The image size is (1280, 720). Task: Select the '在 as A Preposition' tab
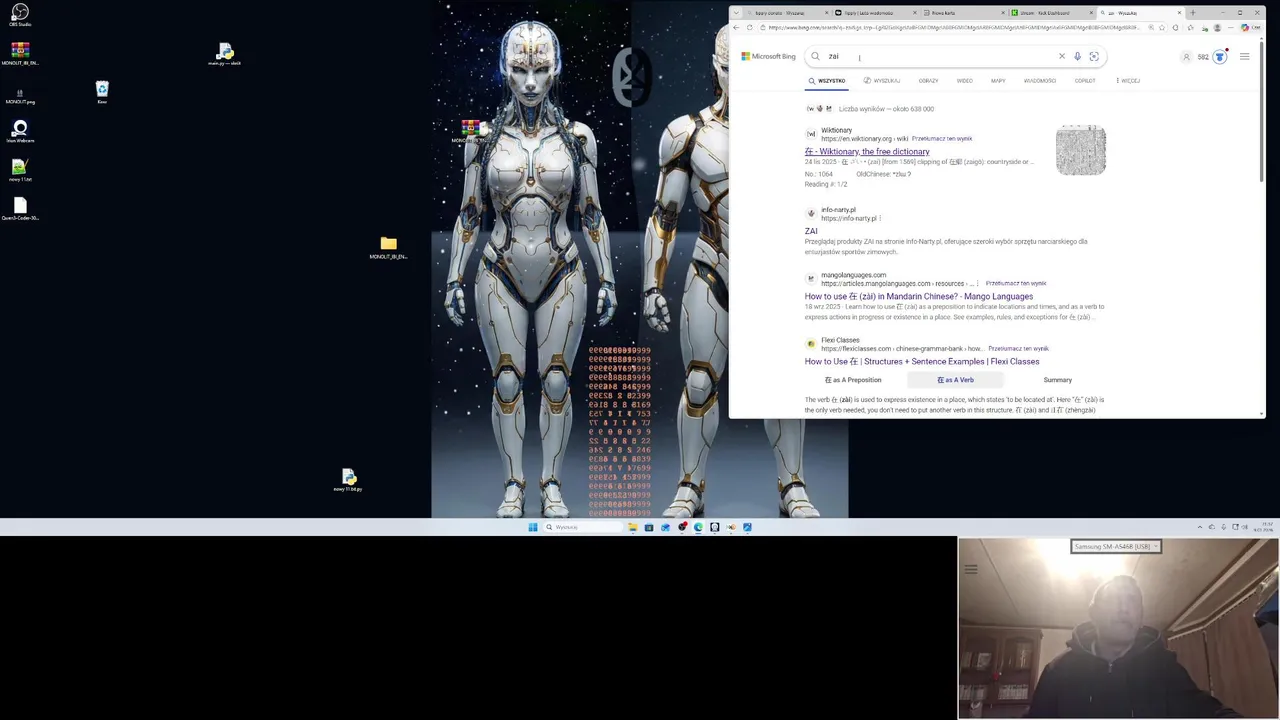[x=853, y=380]
